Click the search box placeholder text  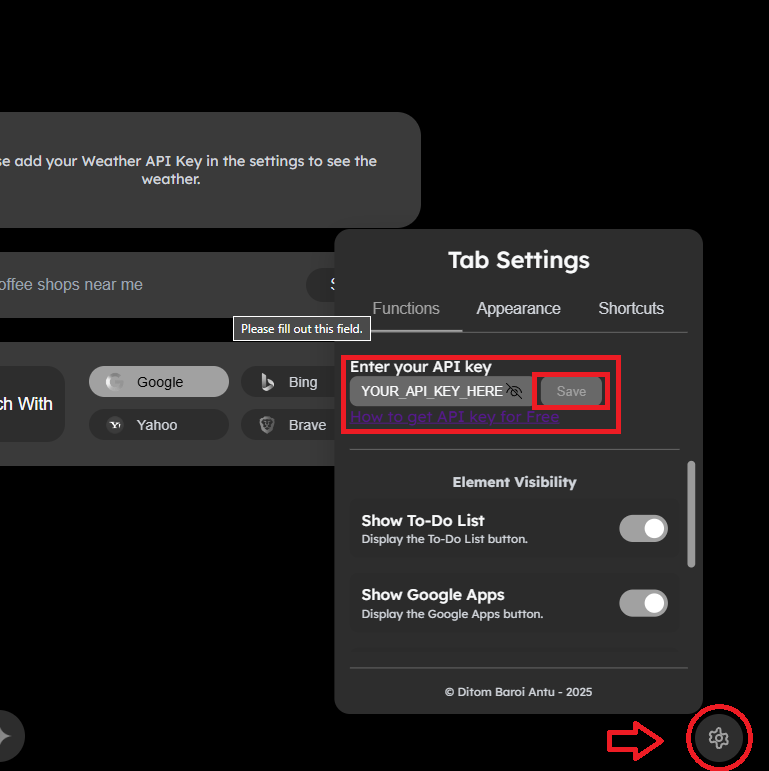point(71,285)
